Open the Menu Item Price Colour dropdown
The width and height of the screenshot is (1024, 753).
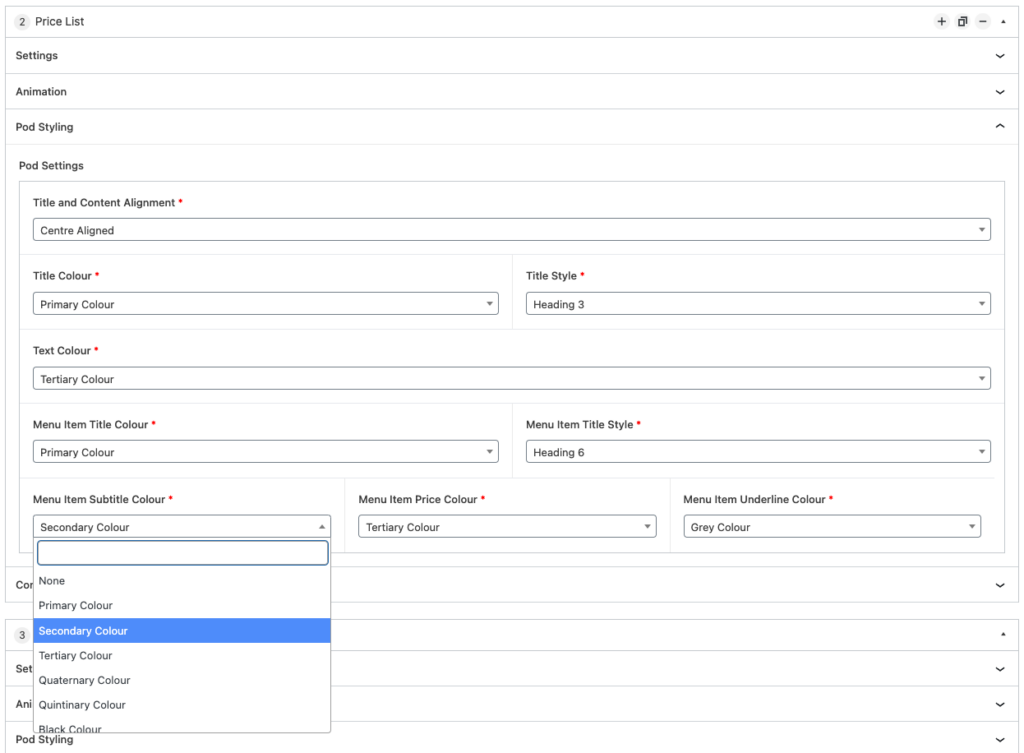point(507,527)
